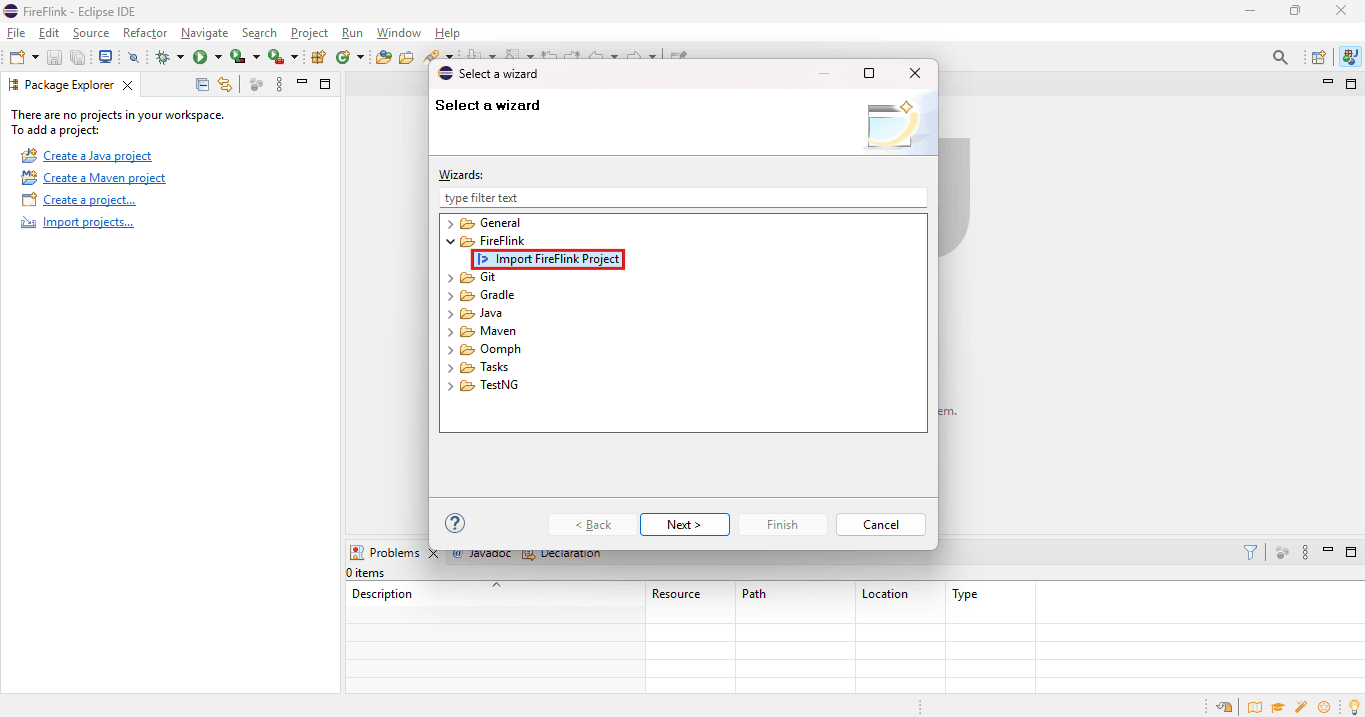1365x717 pixels.
Task: Click the toolbar Search magnifier icon
Action: [x=1280, y=58]
